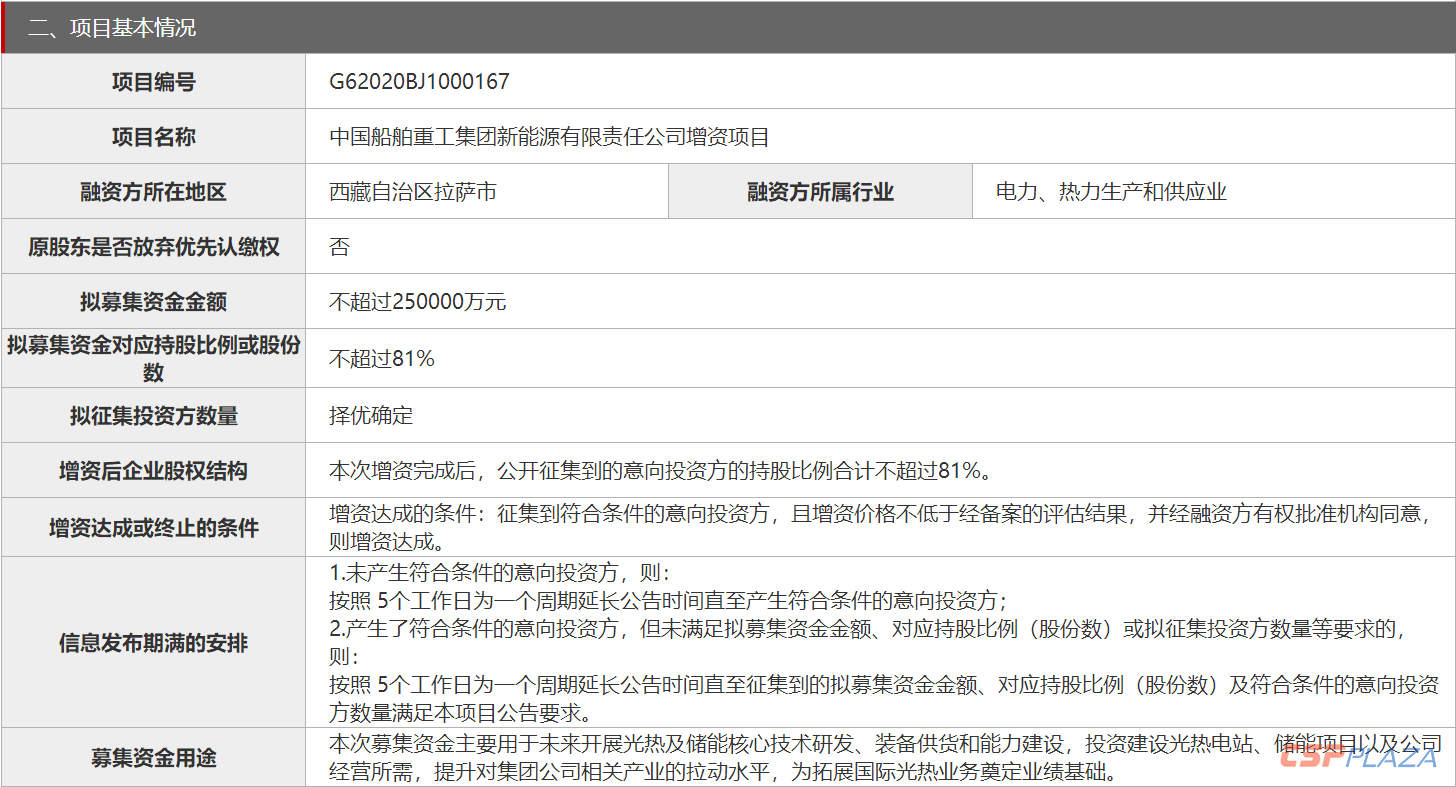Click the 增资达成或终止的条件 label cell
Screen dimensions: 1456x787
point(153,528)
